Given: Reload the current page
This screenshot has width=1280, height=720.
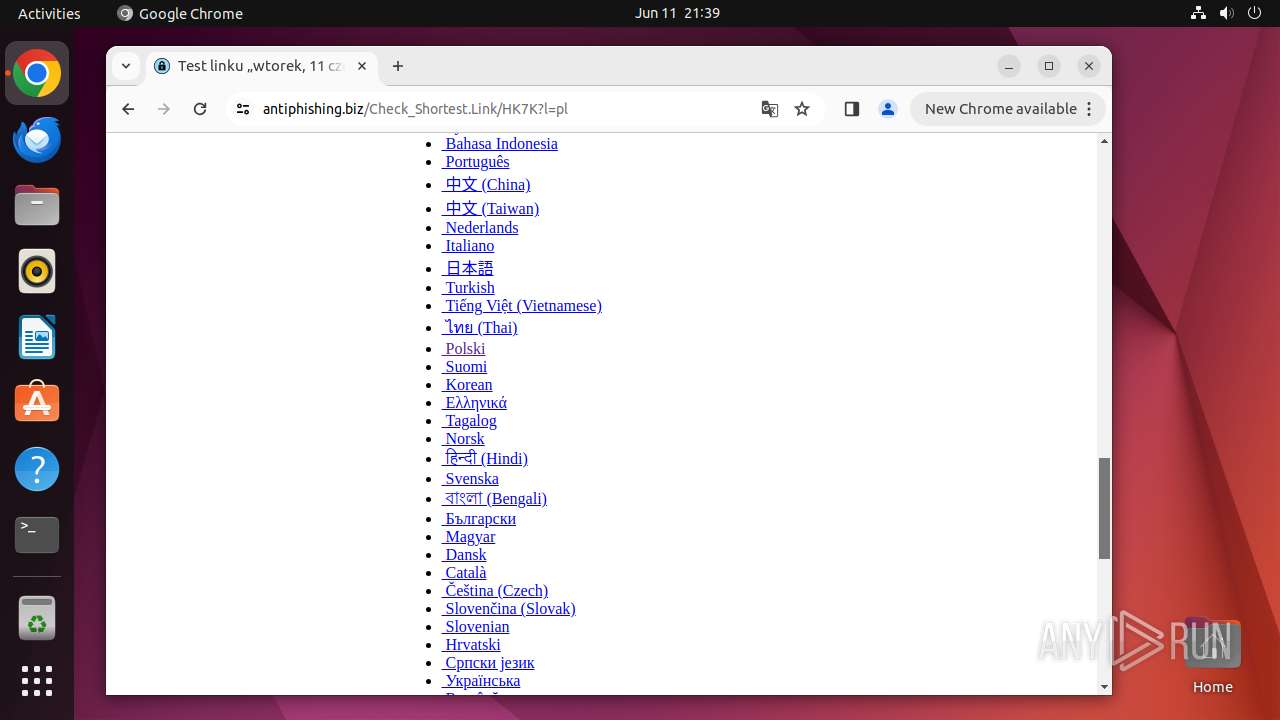Looking at the screenshot, I should [x=200, y=109].
